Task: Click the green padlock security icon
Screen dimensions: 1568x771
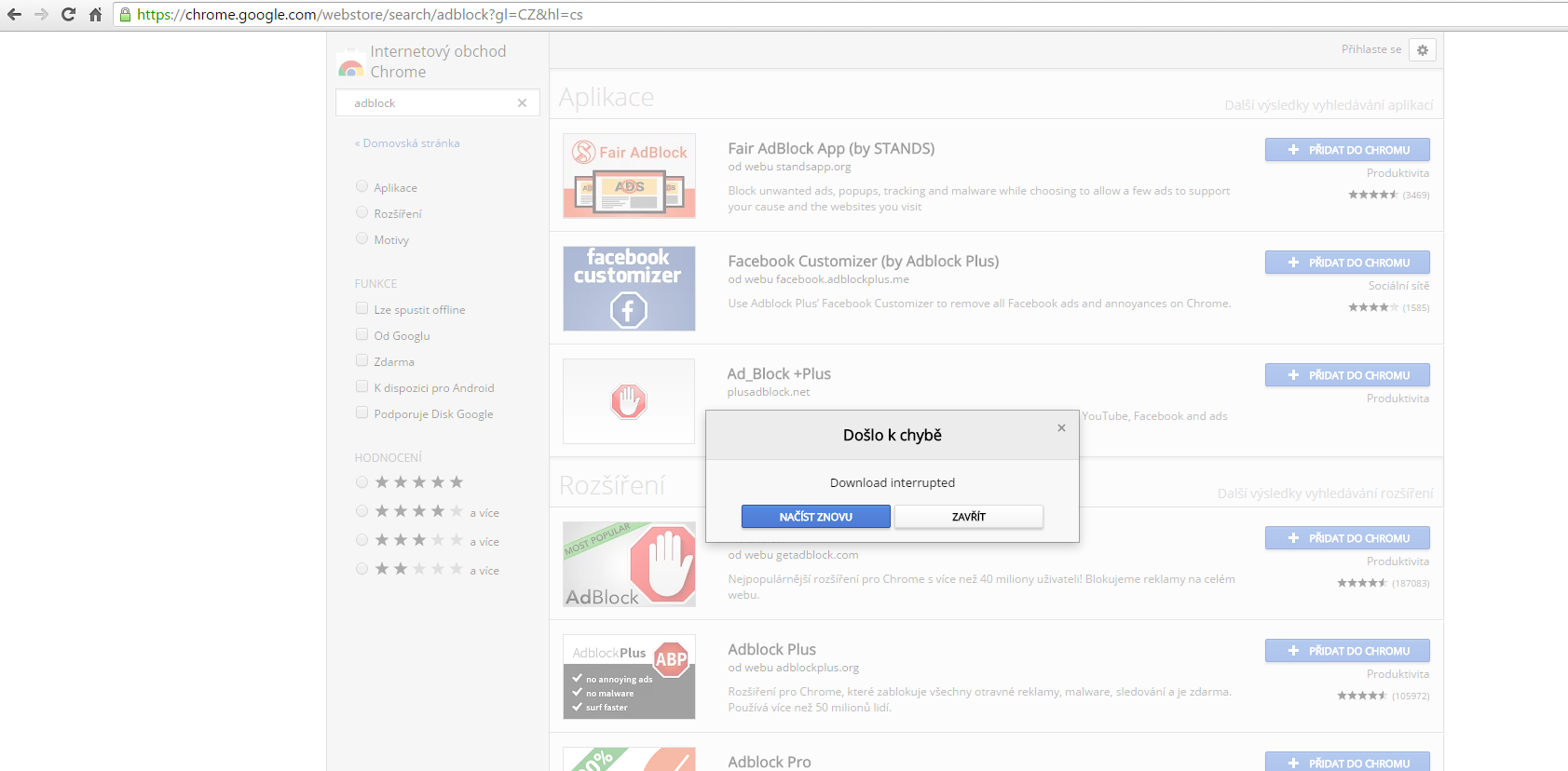Action: click(125, 14)
